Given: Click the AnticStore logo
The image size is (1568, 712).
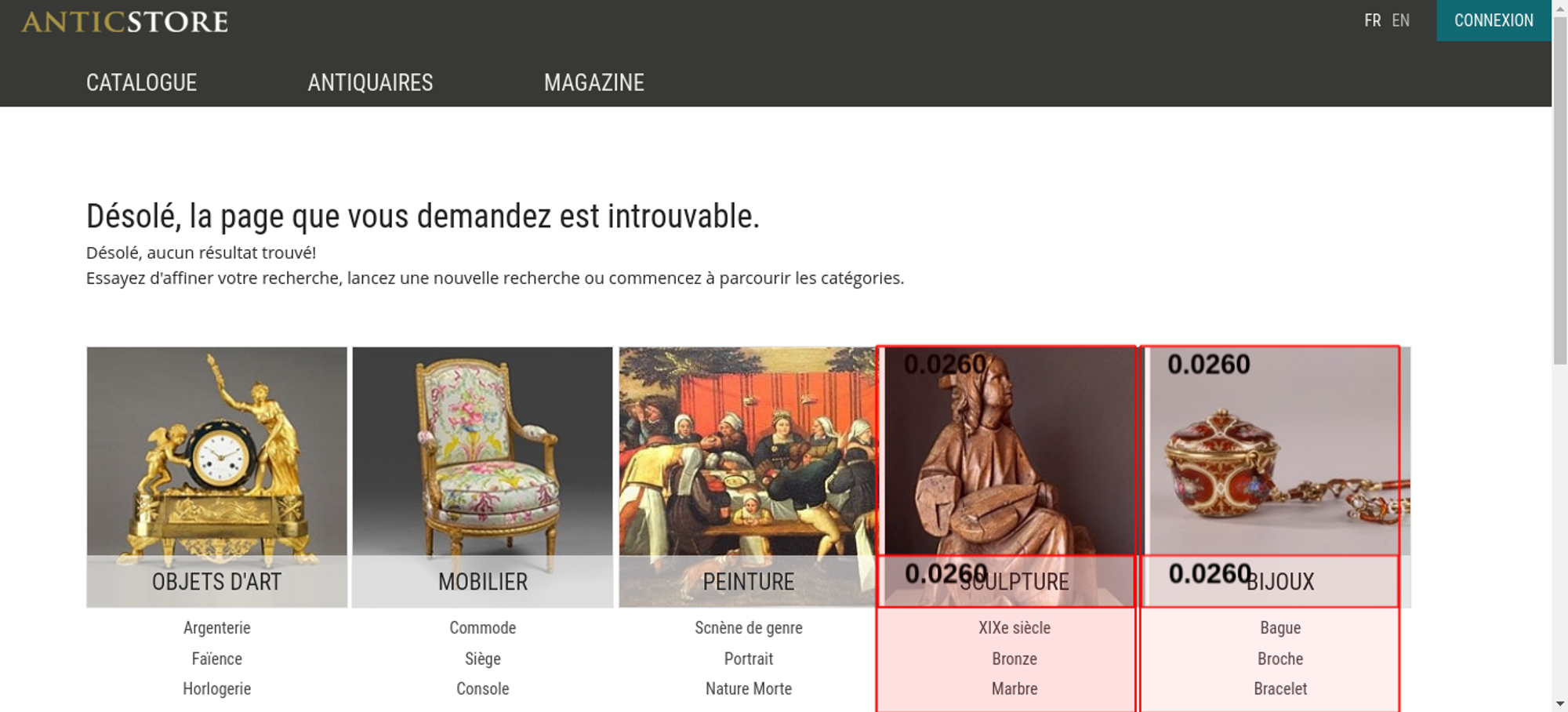Looking at the screenshot, I should coord(125,21).
